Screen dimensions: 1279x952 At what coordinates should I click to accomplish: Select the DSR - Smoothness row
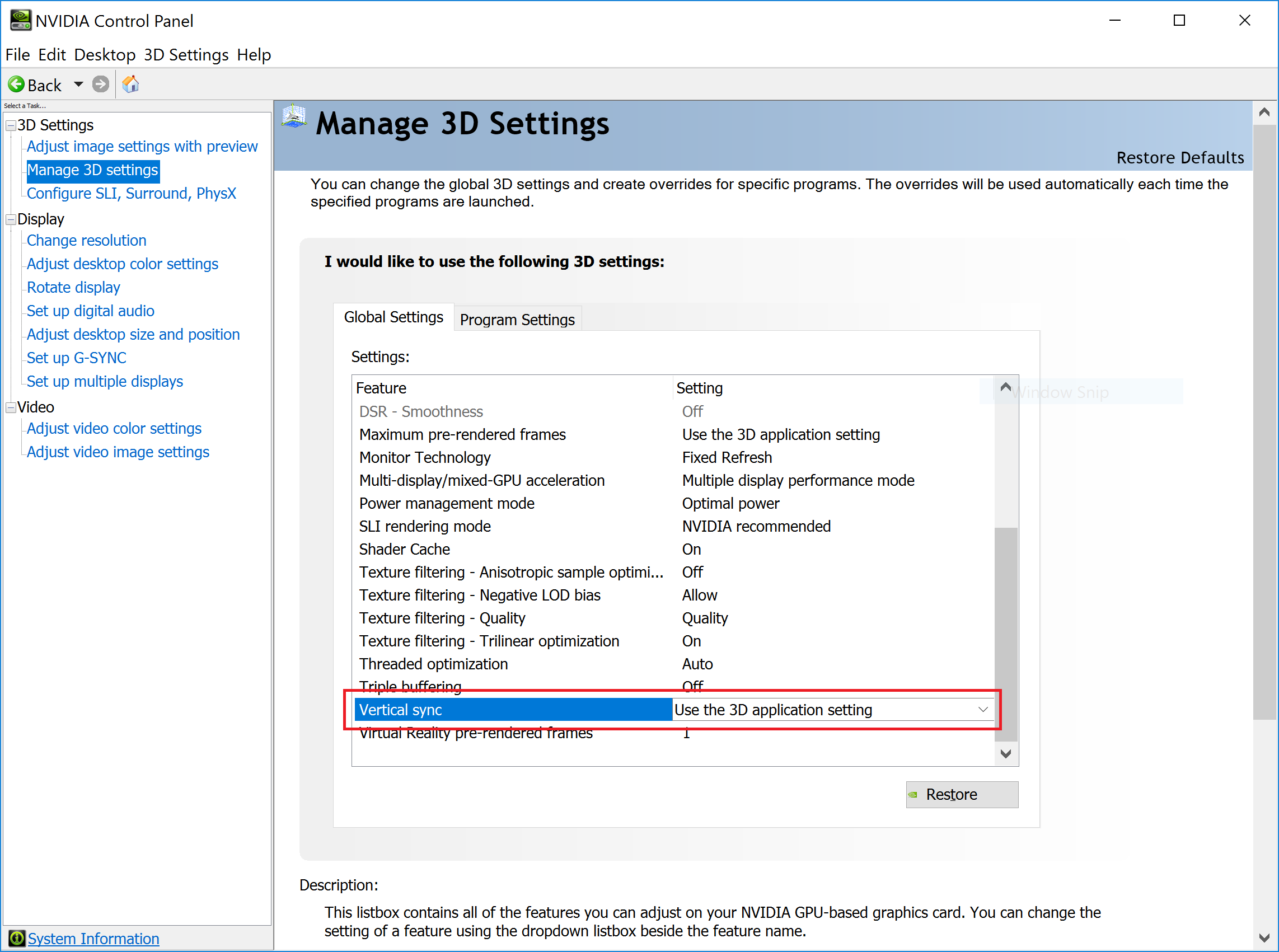coord(673,412)
